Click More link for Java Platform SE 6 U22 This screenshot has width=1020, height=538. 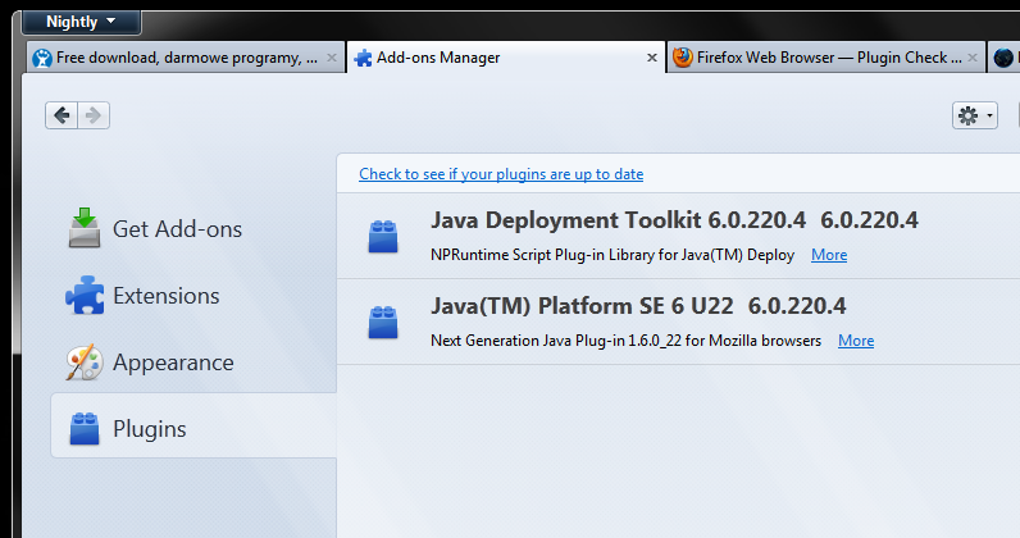pyautogui.click(x=856, y=341)
